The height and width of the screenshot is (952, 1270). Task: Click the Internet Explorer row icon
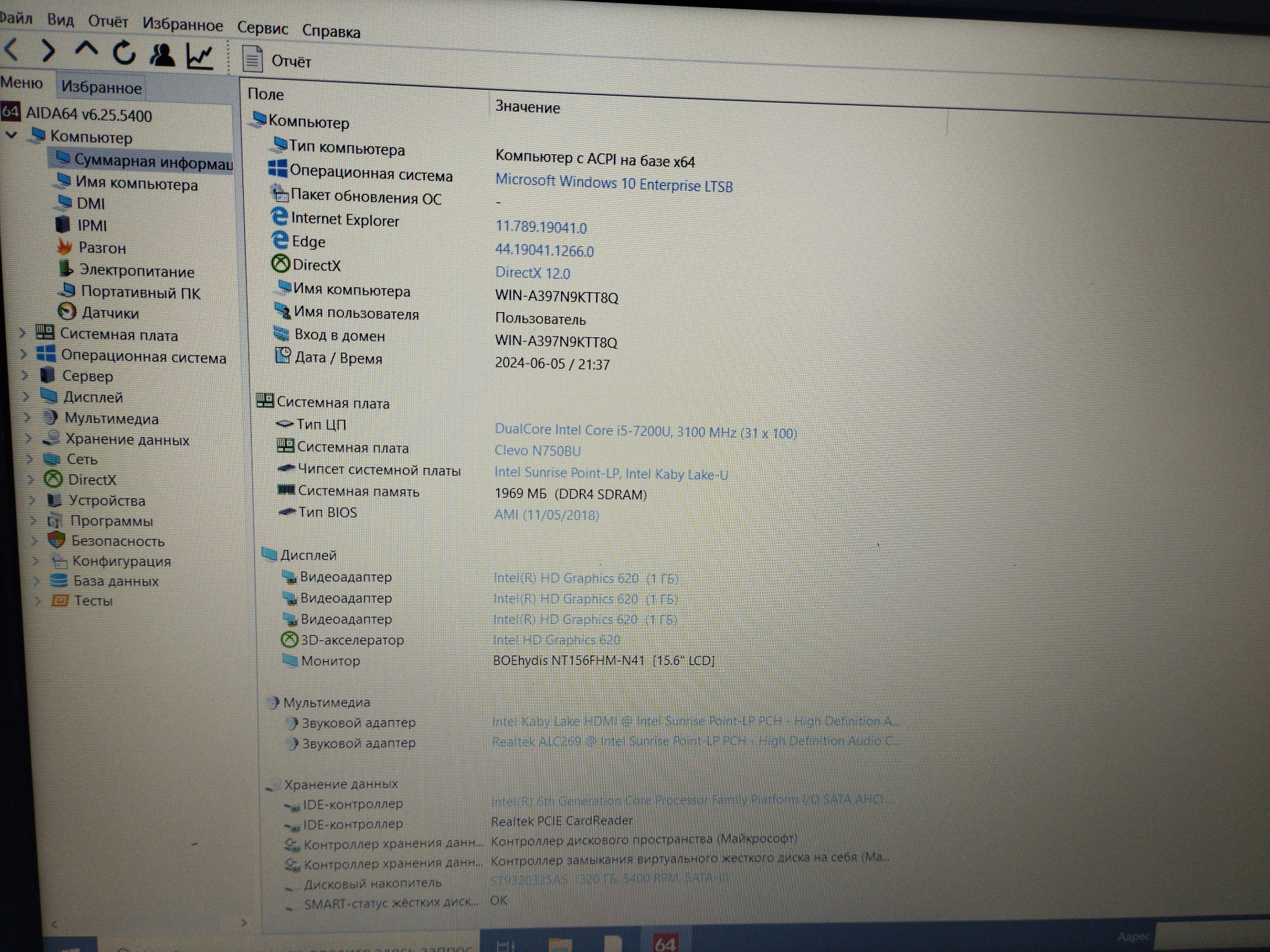click(279, 217)
